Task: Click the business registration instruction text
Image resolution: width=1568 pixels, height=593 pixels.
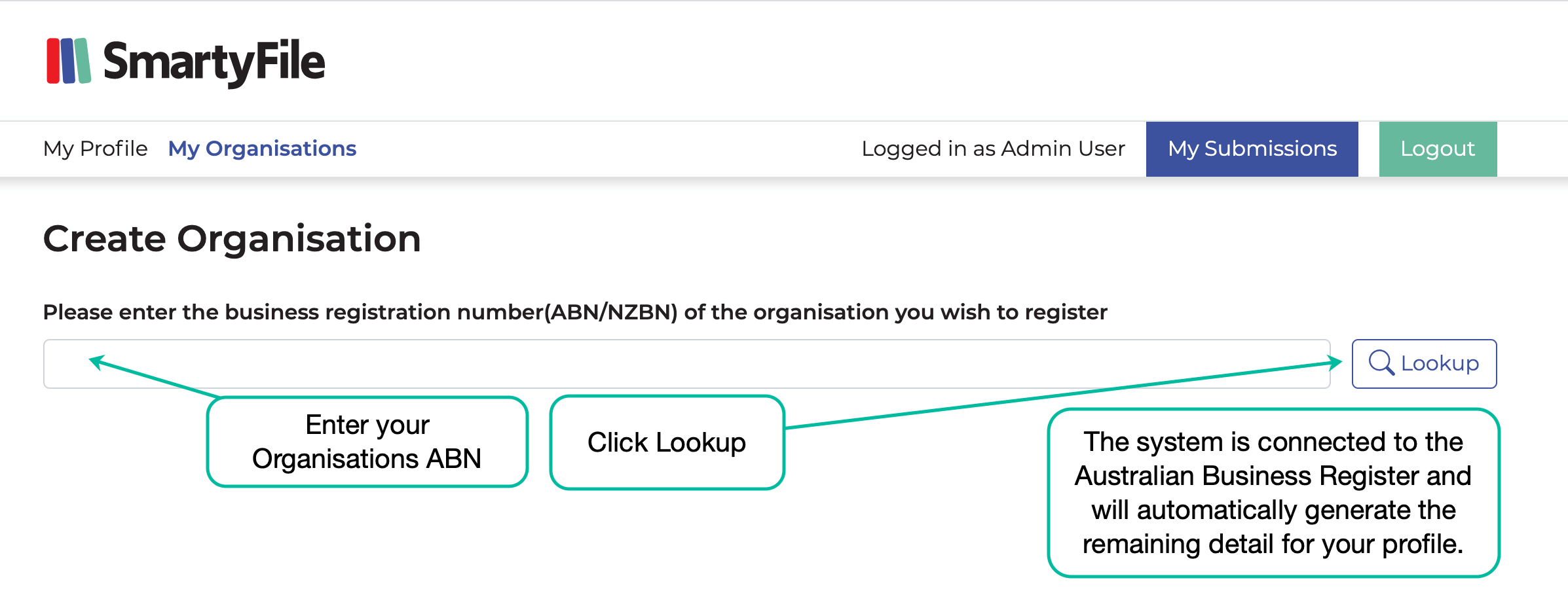Action: pos(574,312)
